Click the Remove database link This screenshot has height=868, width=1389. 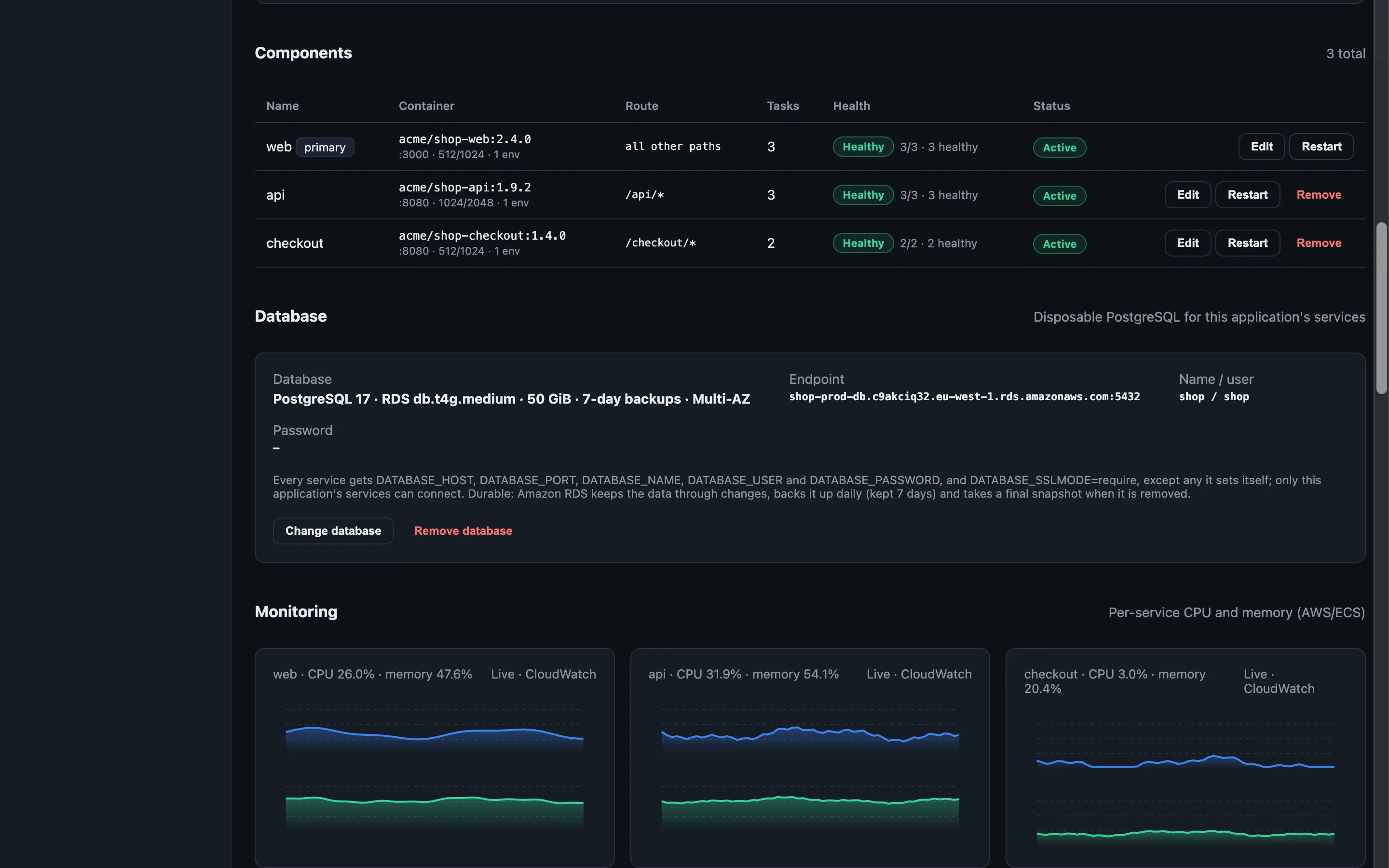pyautogui.click(x=463, y=530)
